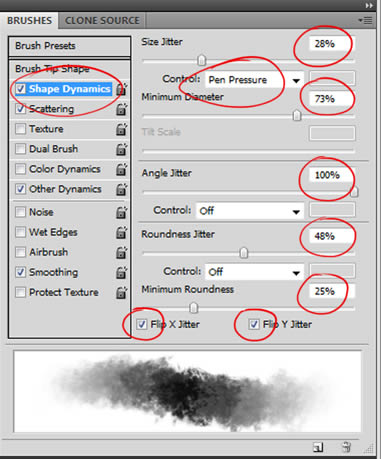Toggle the lock icon beside Scattering
This screenshot has height=459, width=381.
click(121, 109)
